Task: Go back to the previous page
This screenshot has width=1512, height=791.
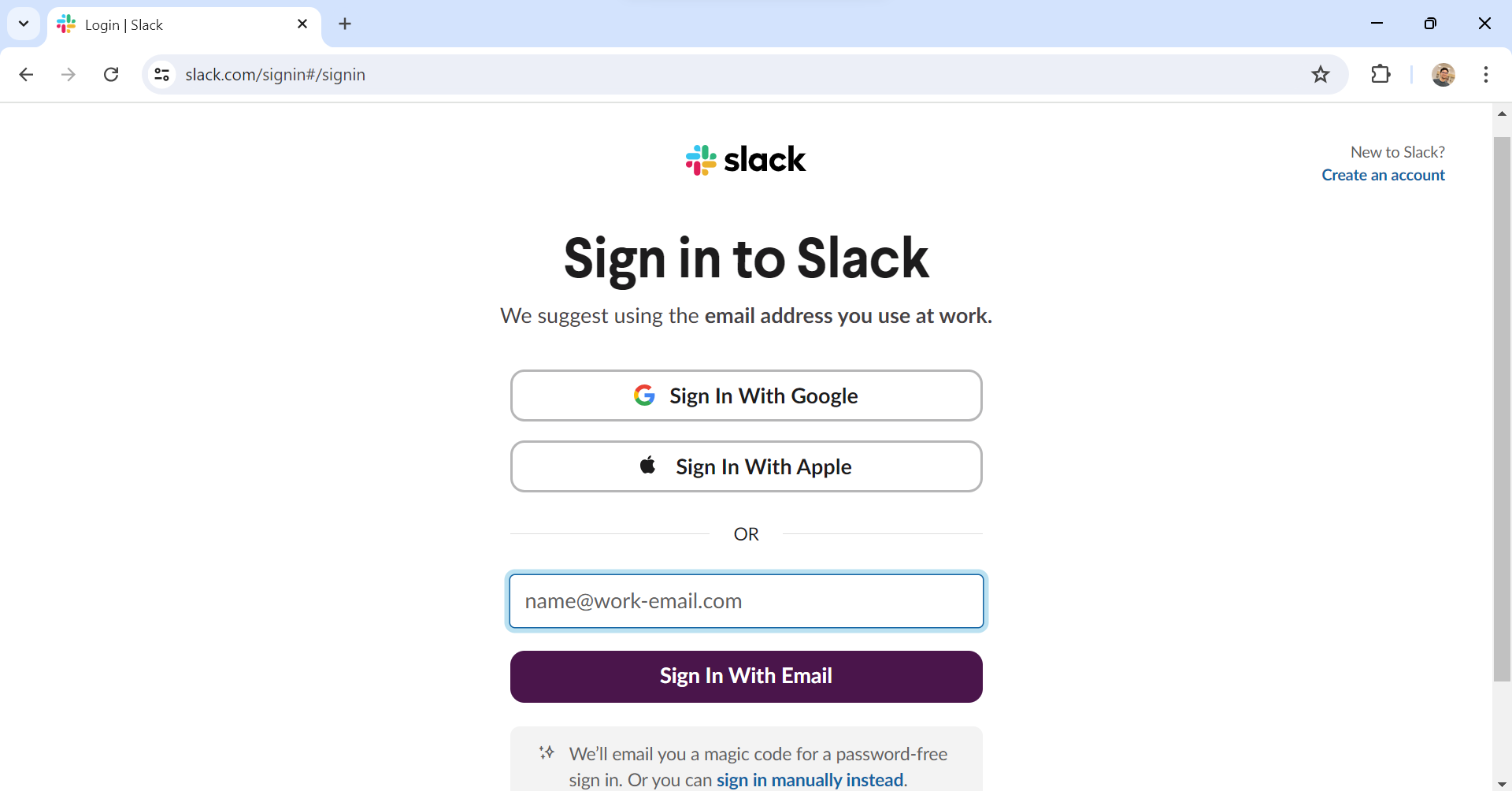Action: (x=26, y=74)
